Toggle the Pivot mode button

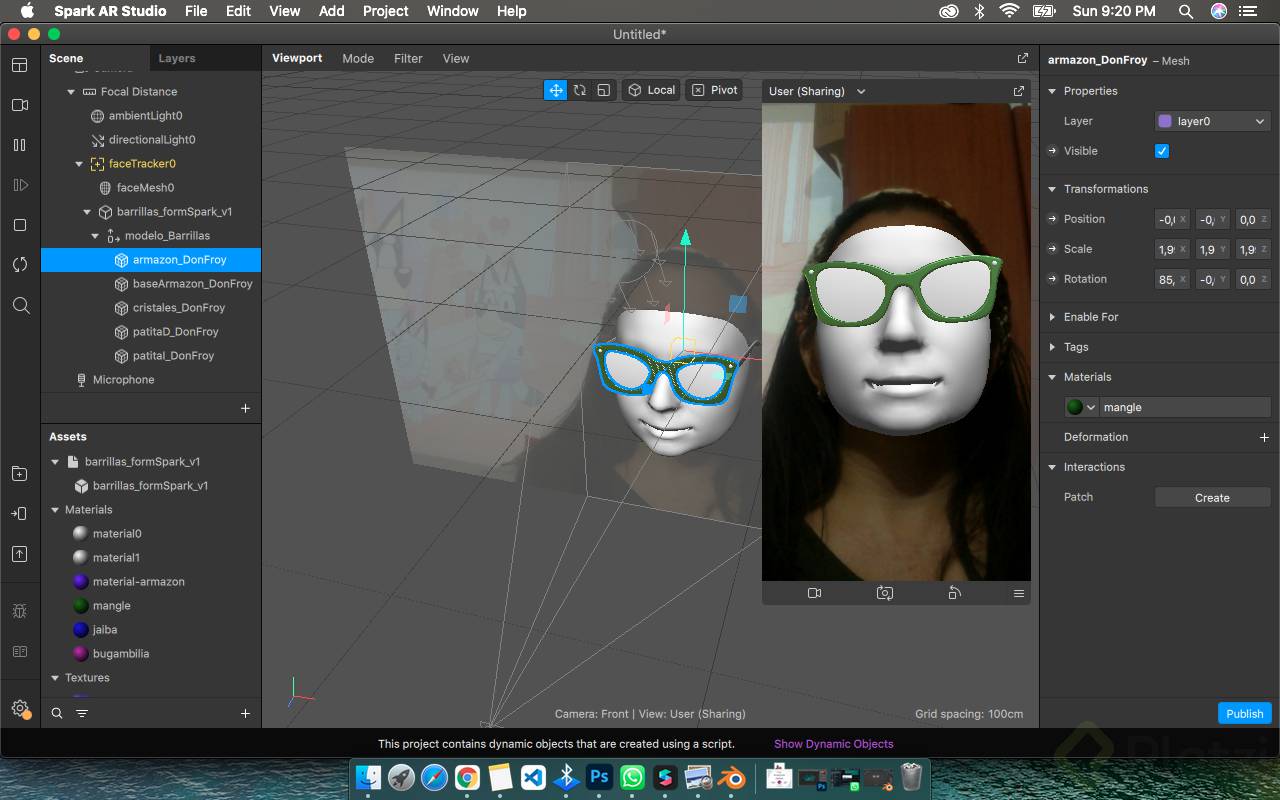714,90
